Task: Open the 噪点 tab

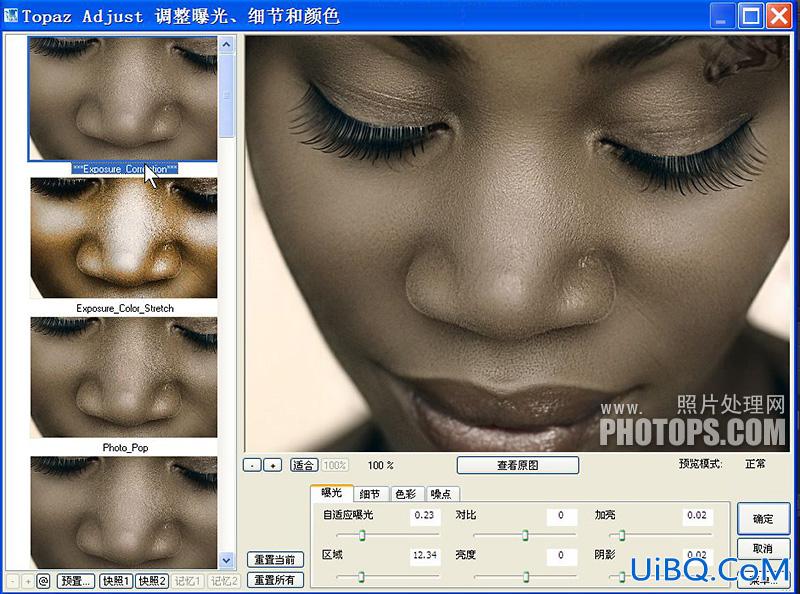Action: [441, 494]
